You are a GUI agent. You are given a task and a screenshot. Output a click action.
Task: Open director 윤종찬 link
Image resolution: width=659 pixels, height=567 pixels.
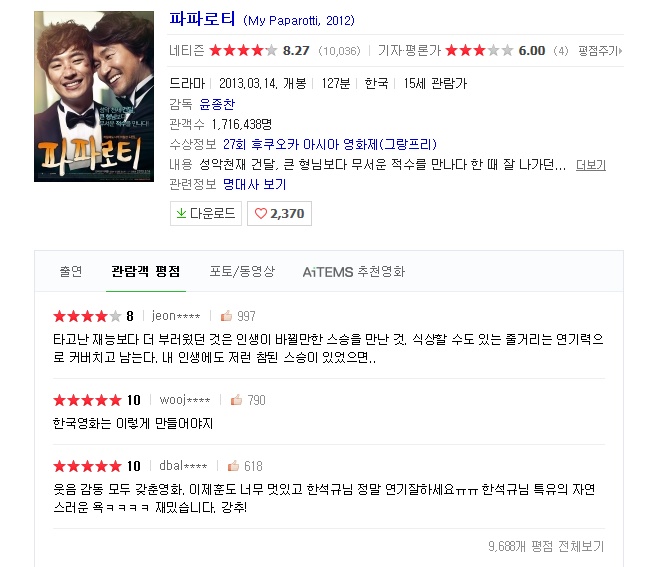pos(217,104)
